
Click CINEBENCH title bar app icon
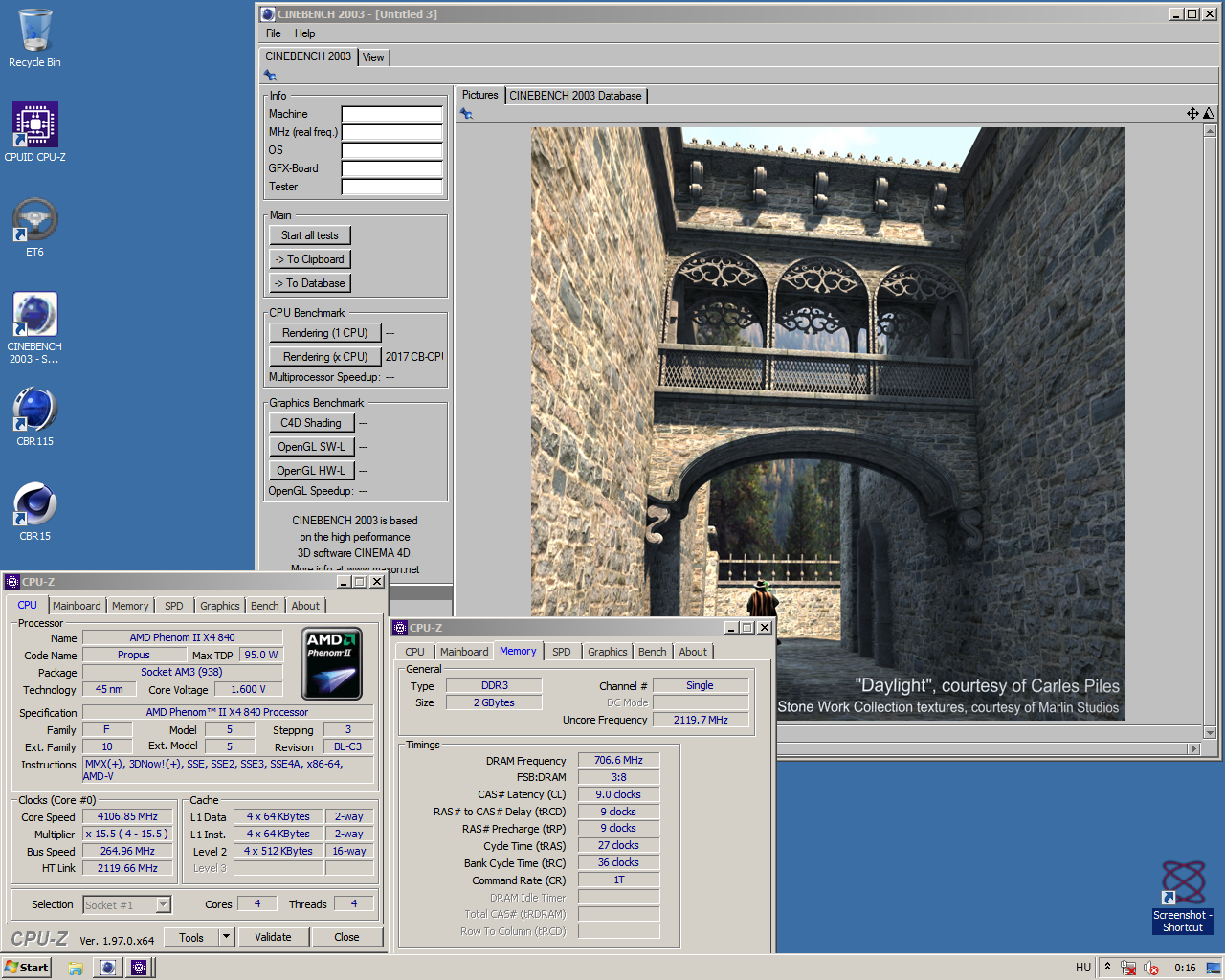(267, 14)
